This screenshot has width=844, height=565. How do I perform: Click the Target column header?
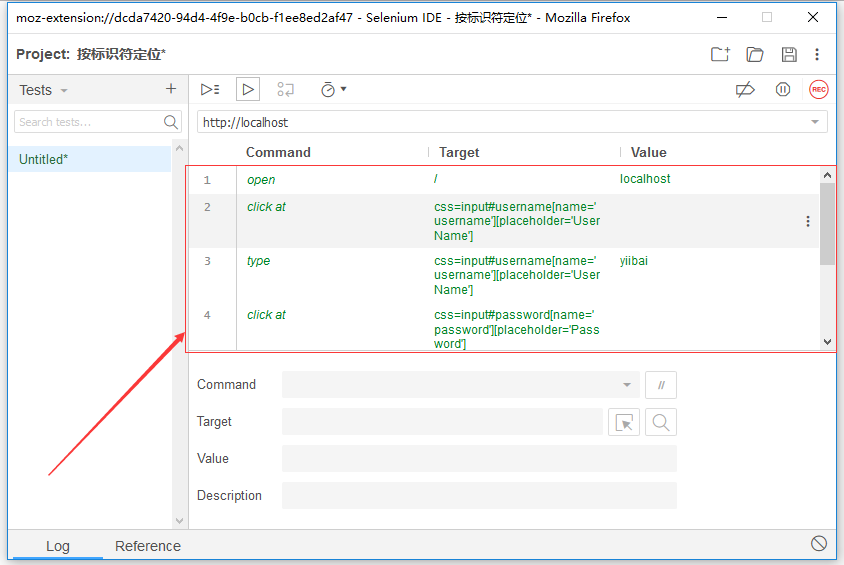click(x=459, y=152)
